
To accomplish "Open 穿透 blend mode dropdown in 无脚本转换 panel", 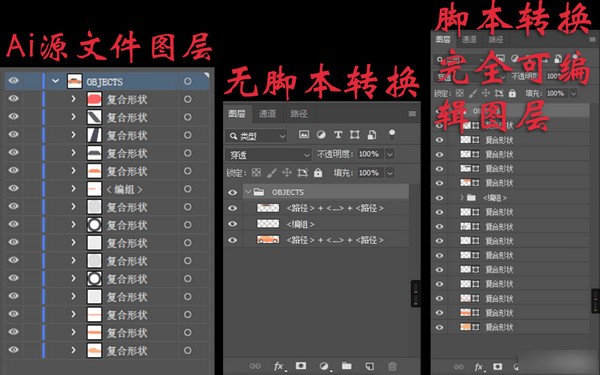I will click(268, 155).
